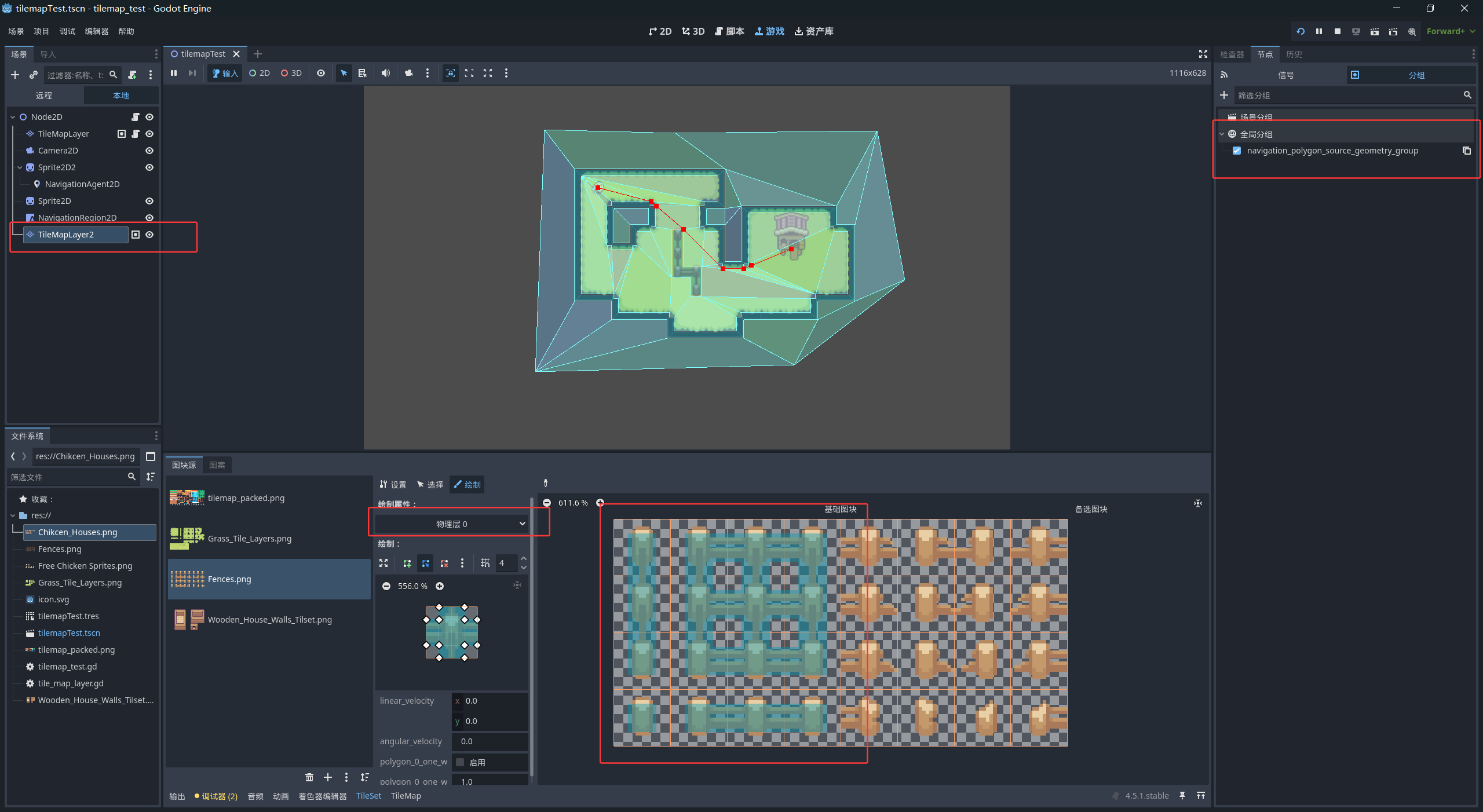Click split mode icon in FileSystem path bar

(151, 456)
